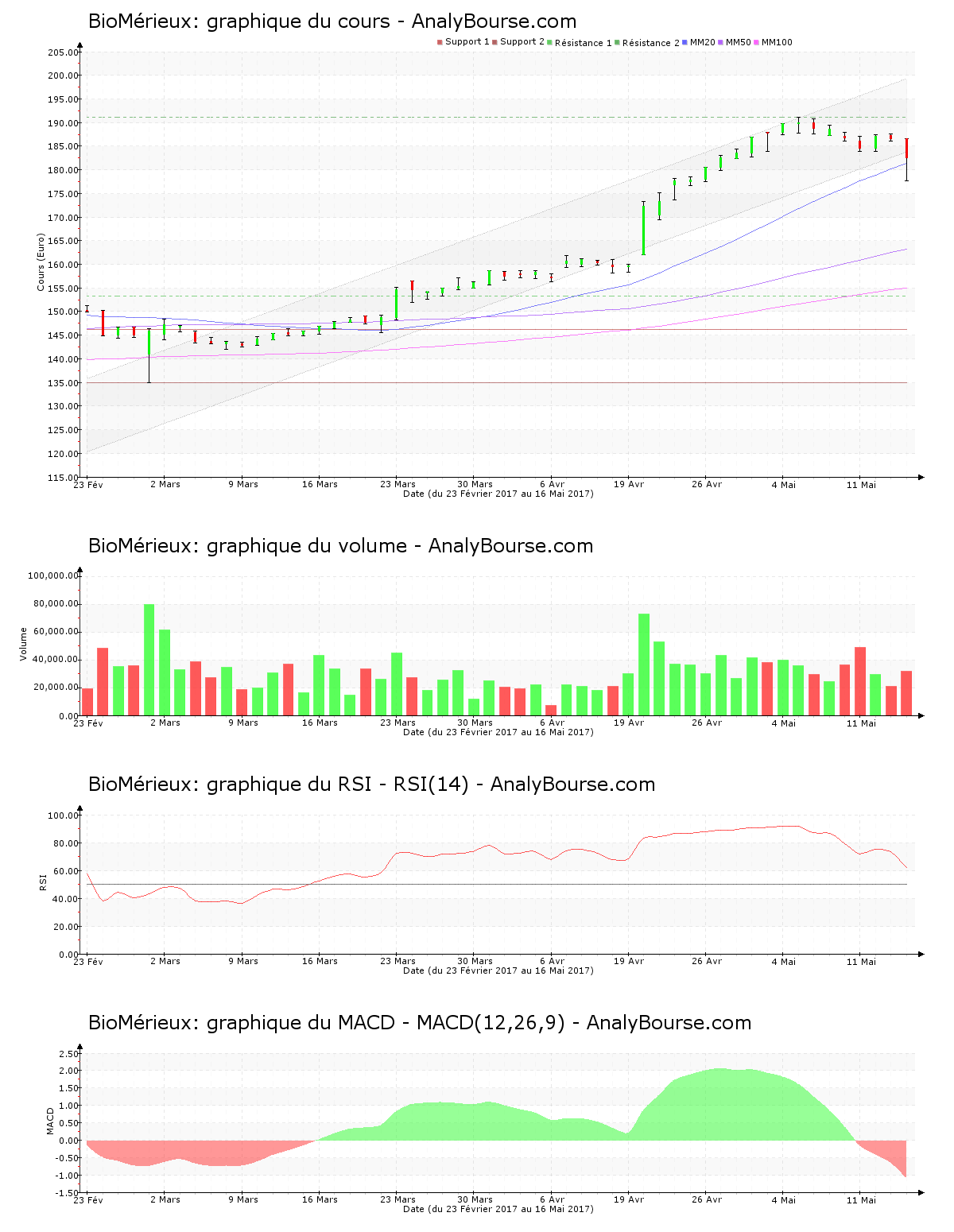Select the Résistance 1 legend label
Screen dimensions: 954x1232
click(x=584, y=43)
